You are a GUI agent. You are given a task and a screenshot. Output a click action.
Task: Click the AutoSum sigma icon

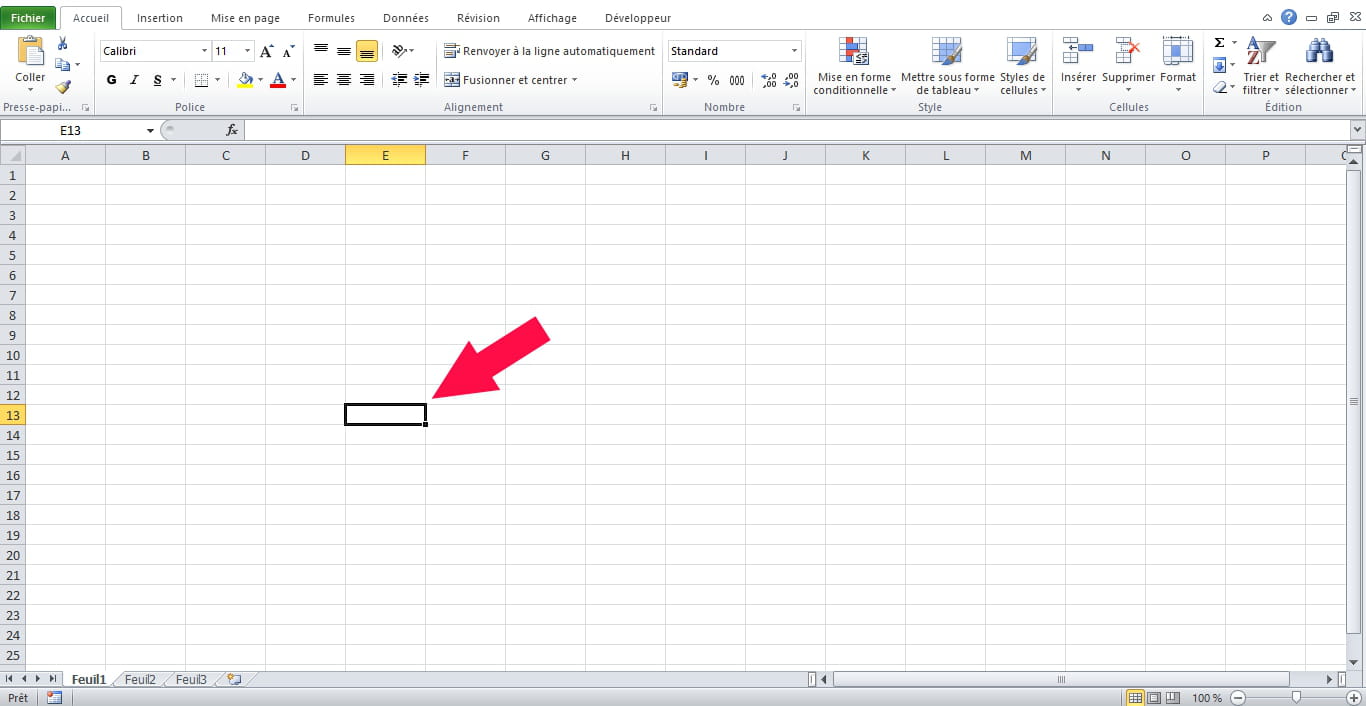(x=1219, y=44)
